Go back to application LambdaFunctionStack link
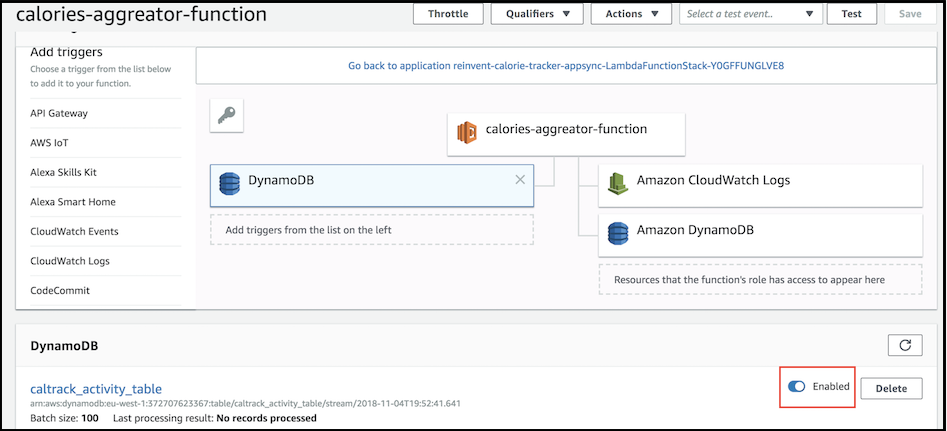 [566, 66]
